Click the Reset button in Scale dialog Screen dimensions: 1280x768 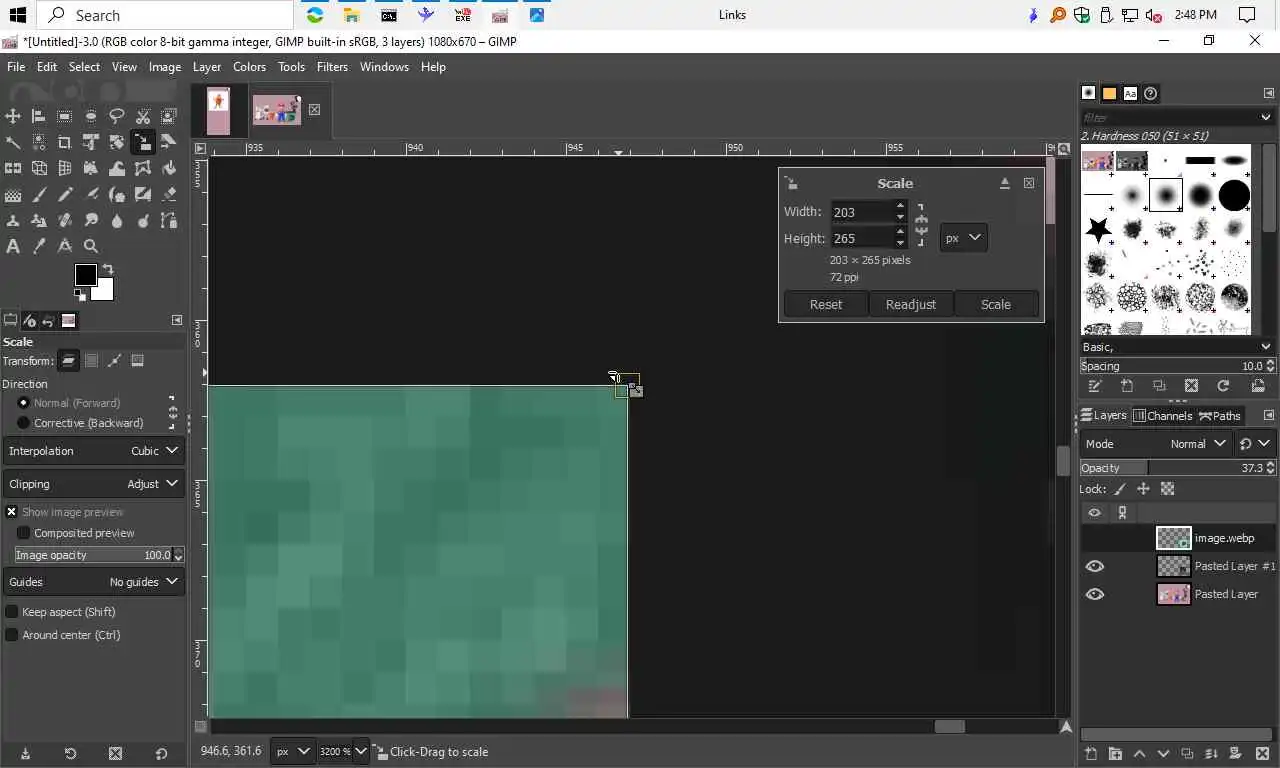(x=826, y=304)
